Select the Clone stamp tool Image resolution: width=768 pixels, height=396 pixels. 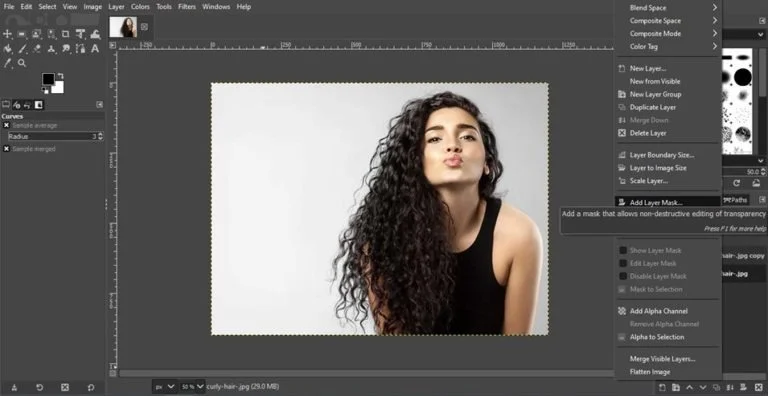(51, 49)
